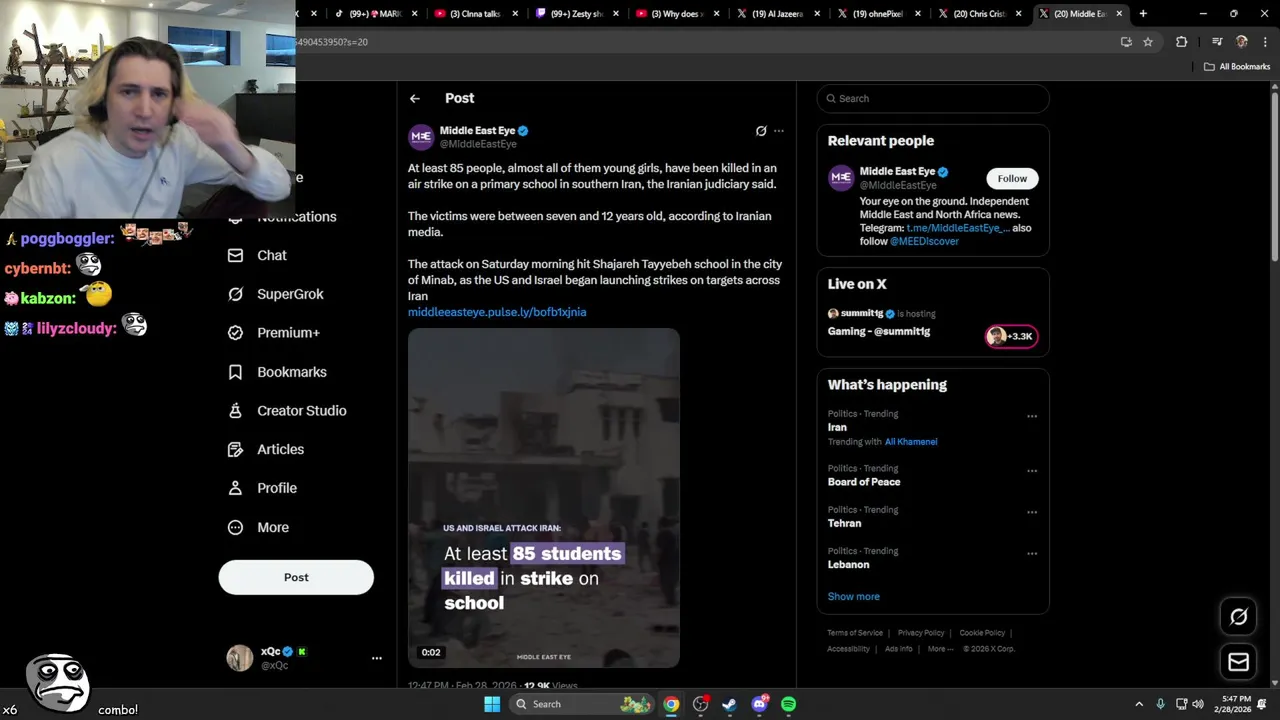Open Discord from the taskbar
This screenshot has height=720, width=1280.
coord(759,704)
